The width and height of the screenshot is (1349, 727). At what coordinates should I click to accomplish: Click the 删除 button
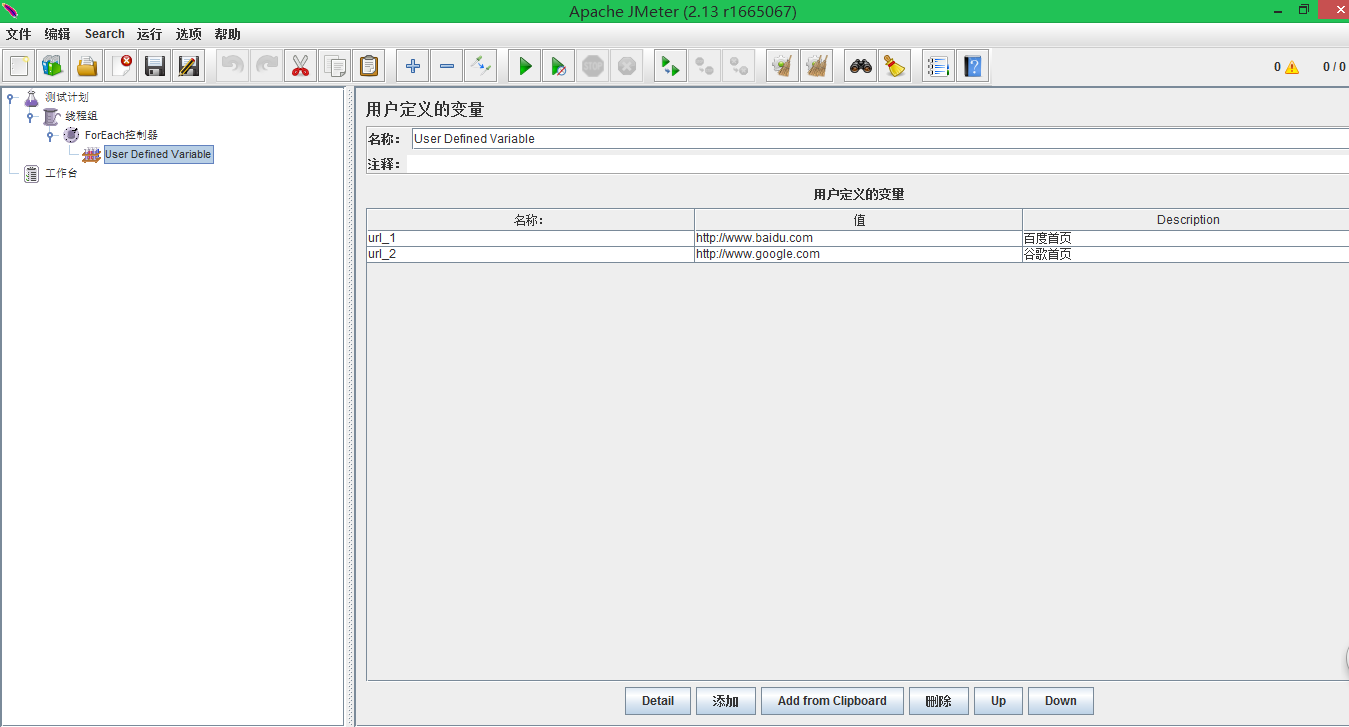[939, 701]
